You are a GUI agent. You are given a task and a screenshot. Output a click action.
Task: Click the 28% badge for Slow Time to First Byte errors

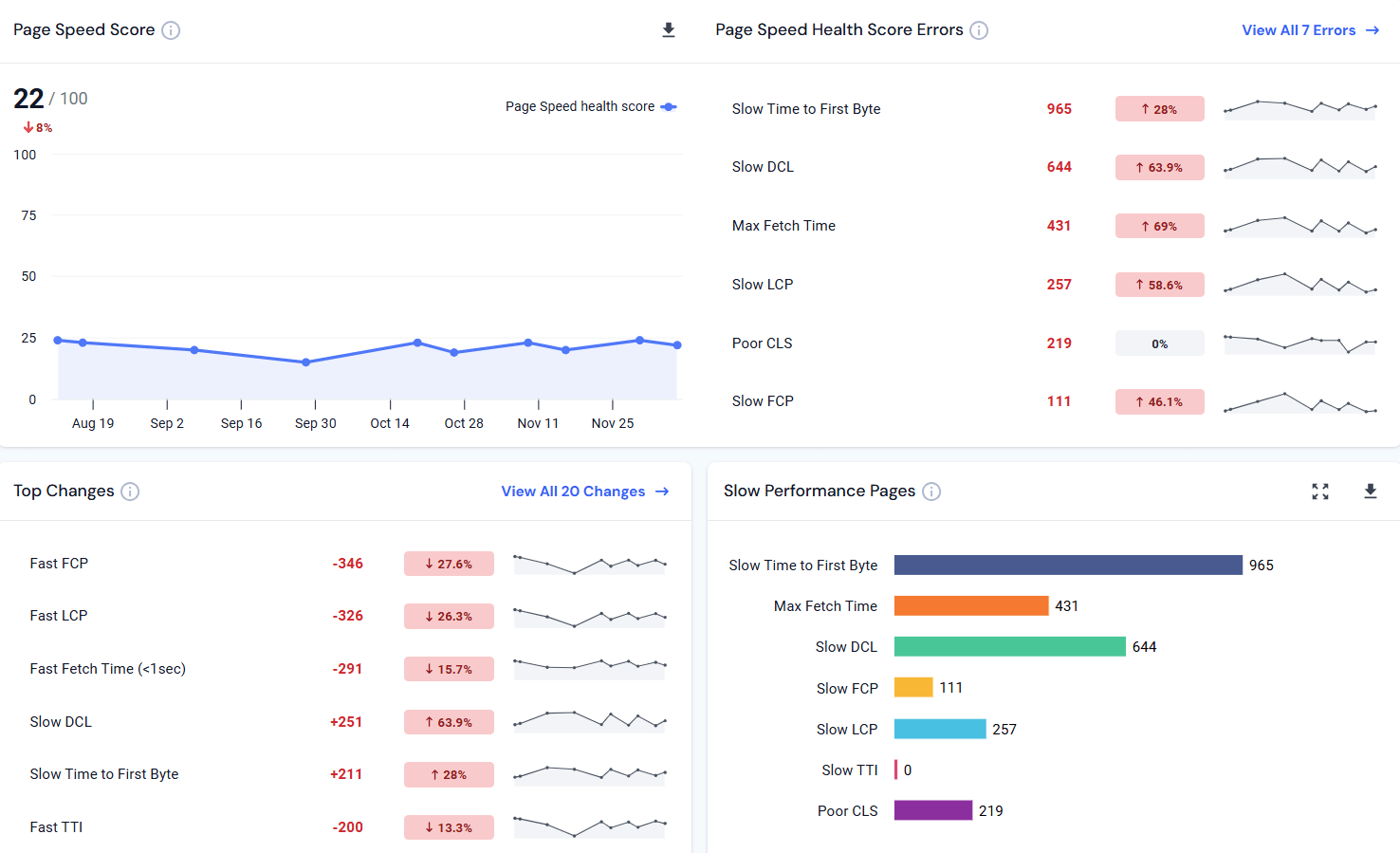[x=1160, y=109]
